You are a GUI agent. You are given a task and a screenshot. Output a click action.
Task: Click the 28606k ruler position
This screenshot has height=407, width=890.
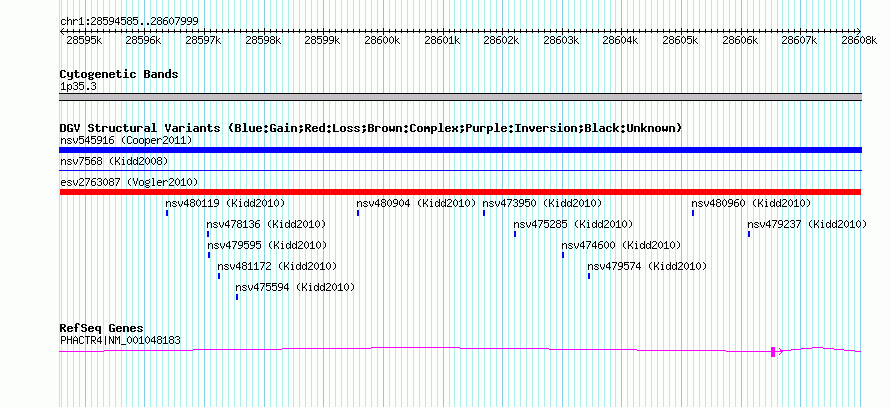[740, 40]
